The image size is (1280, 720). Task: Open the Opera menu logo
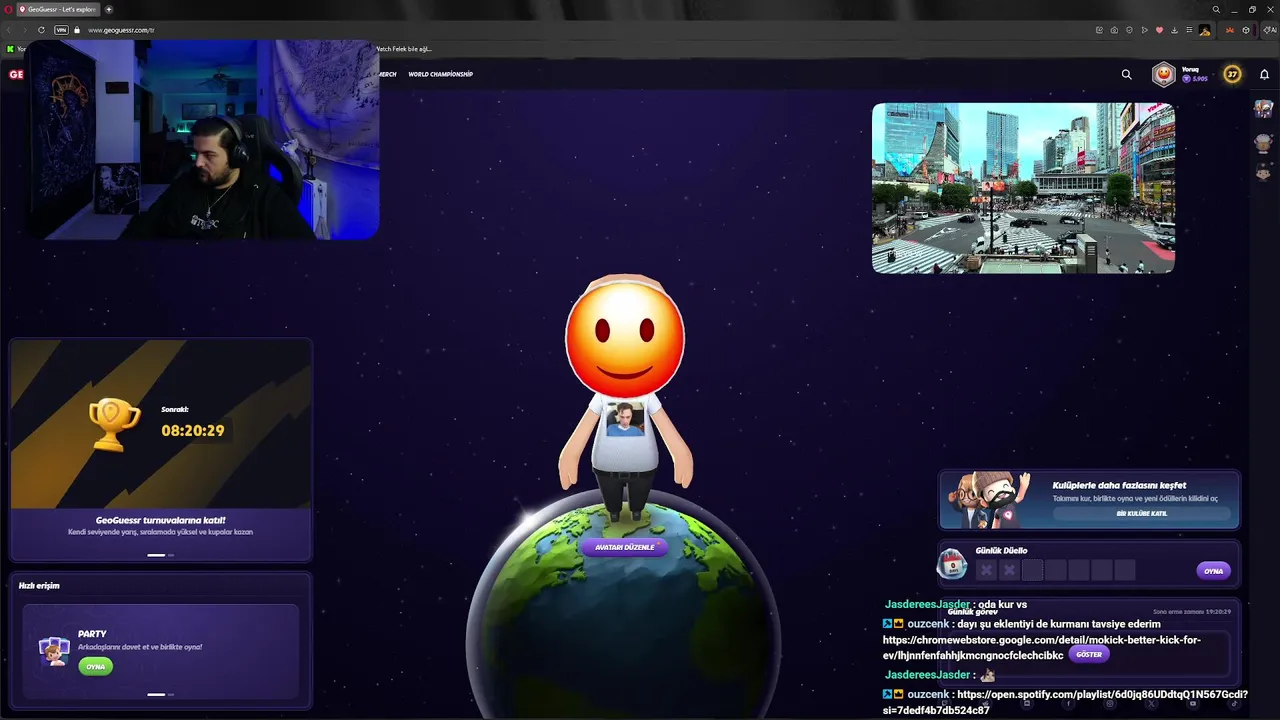coord(9,9)
